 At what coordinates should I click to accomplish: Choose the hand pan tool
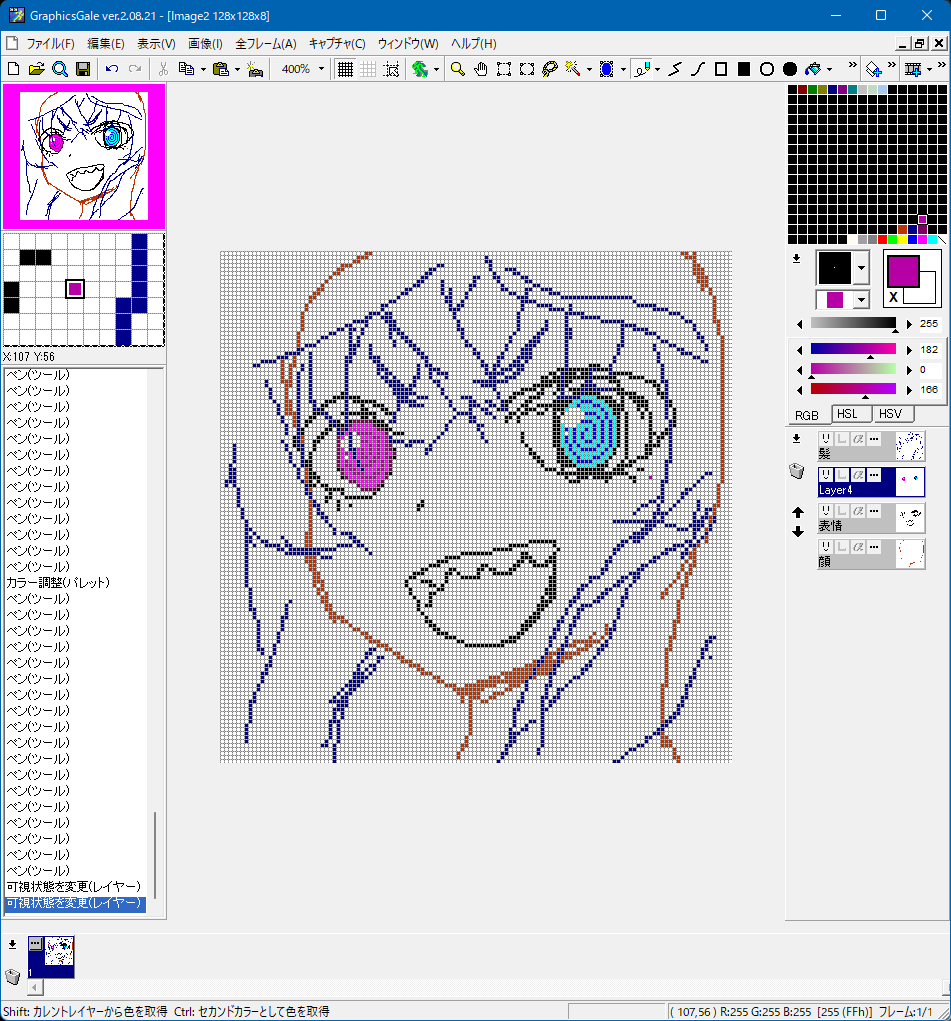click(481, 69)
